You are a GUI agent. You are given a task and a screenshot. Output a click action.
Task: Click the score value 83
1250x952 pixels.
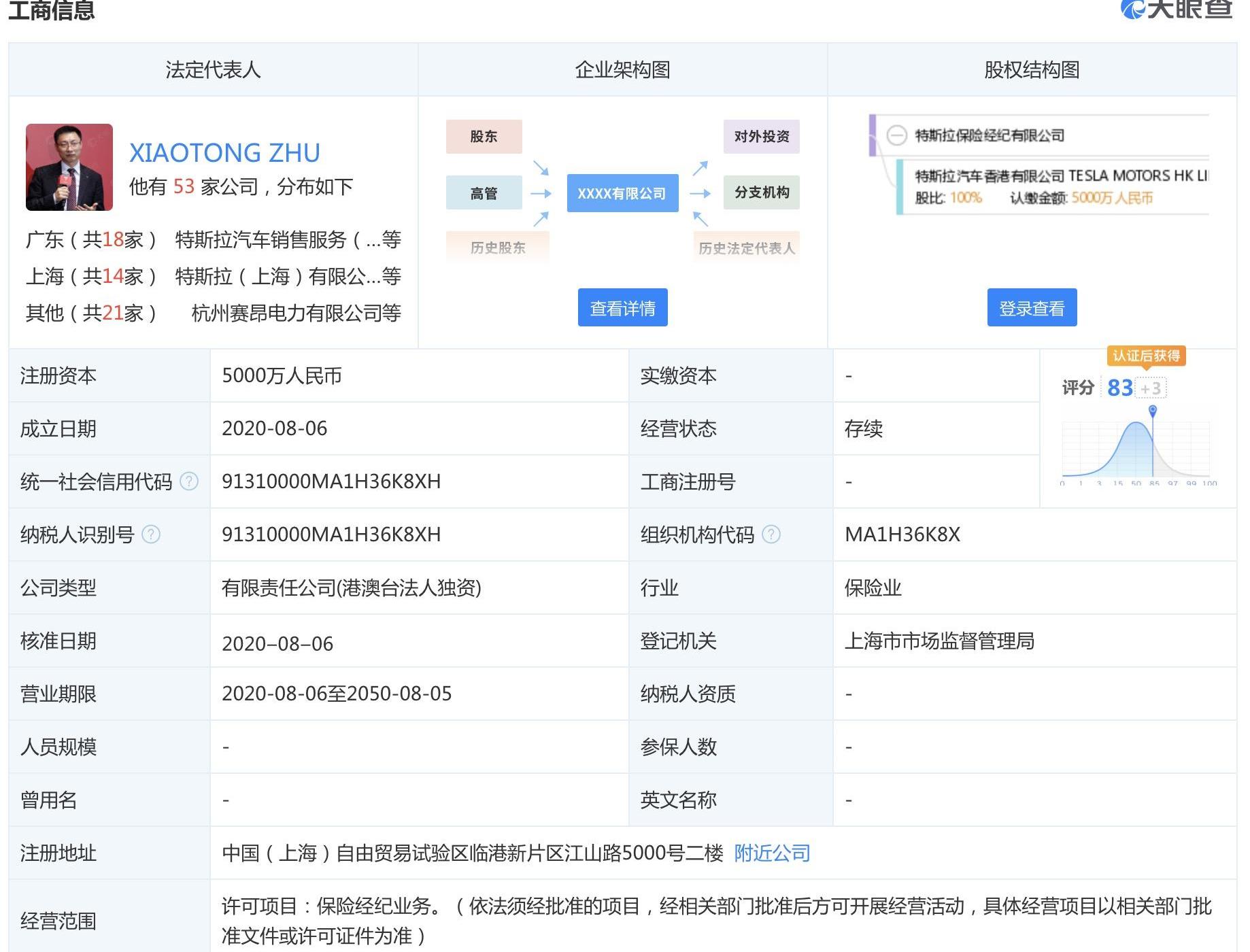pyautogui.click(x=1119, y=388)
